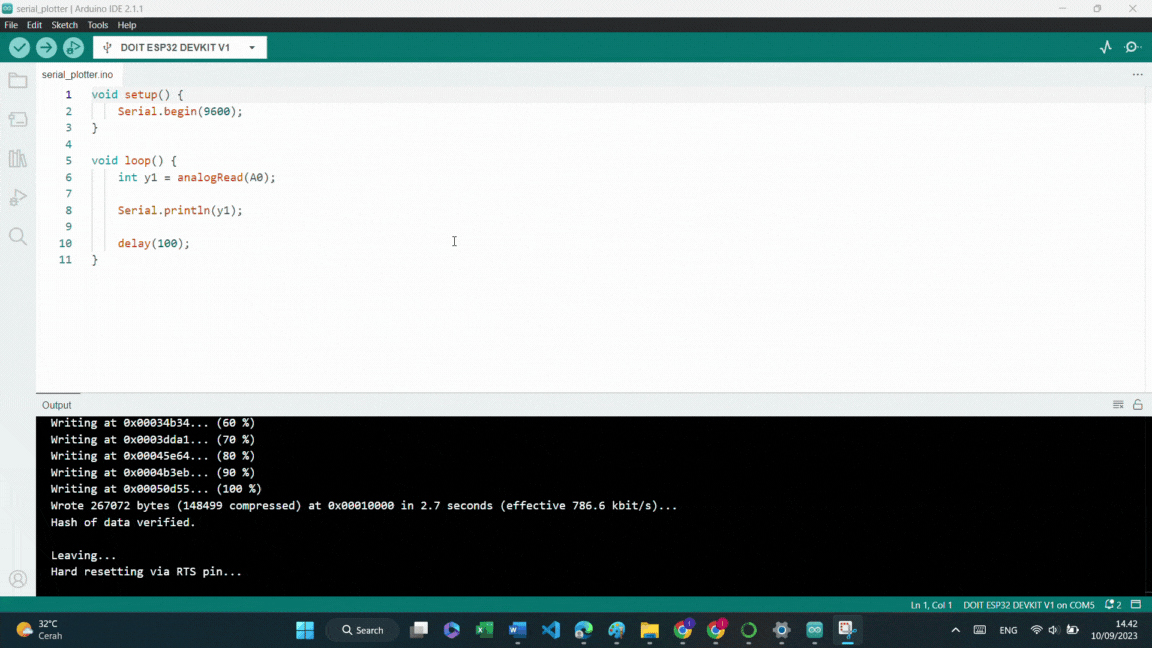Open the Search sidebar icon
1152x648 pixels.
[18, 237]
